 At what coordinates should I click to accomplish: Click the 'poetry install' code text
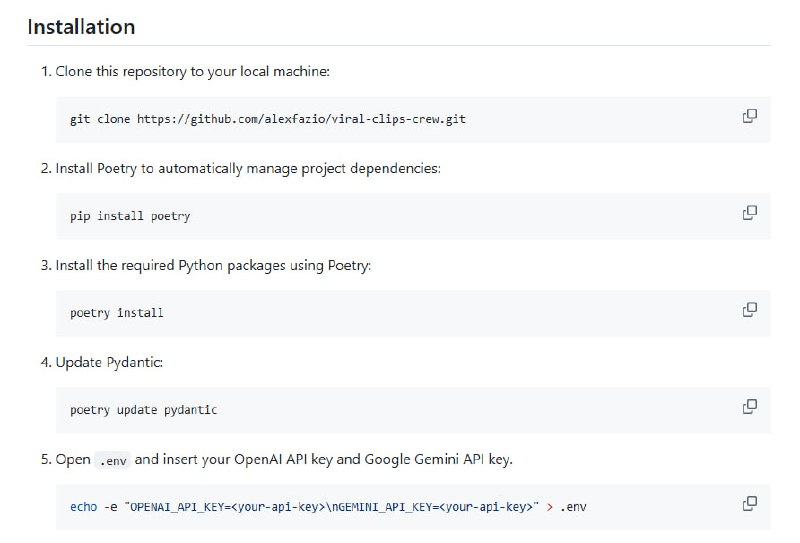tap(116, 313)
